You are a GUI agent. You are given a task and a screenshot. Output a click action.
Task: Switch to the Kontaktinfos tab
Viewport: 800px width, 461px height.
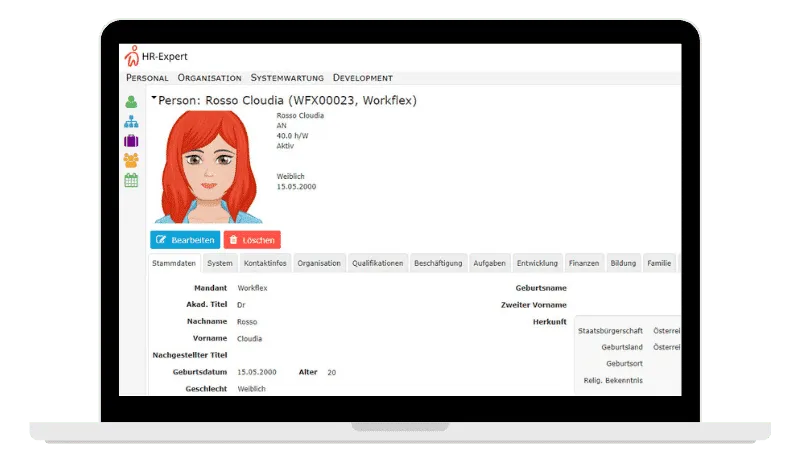click(265, 264)
